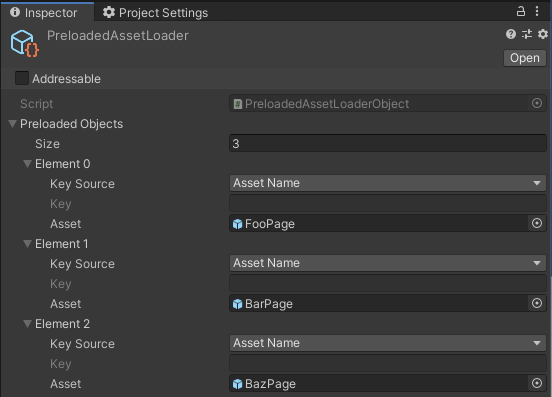
Task: Open presets slider icon in header
Action: [x=527, y=34]
